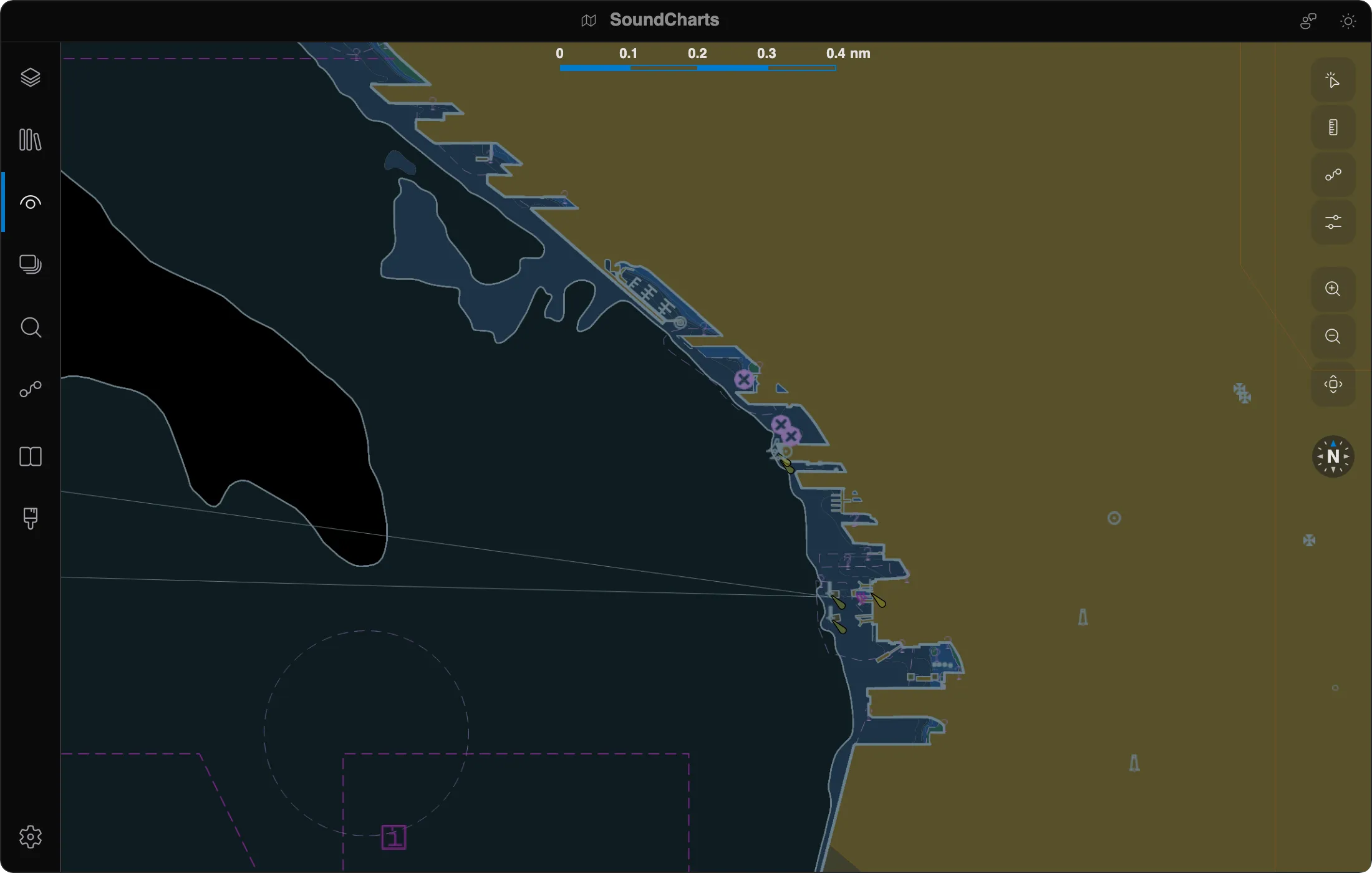Open the routes icon in left sidebar
Image resolution: width=1372 pixels, height=873 pixels.
point(30,390)
